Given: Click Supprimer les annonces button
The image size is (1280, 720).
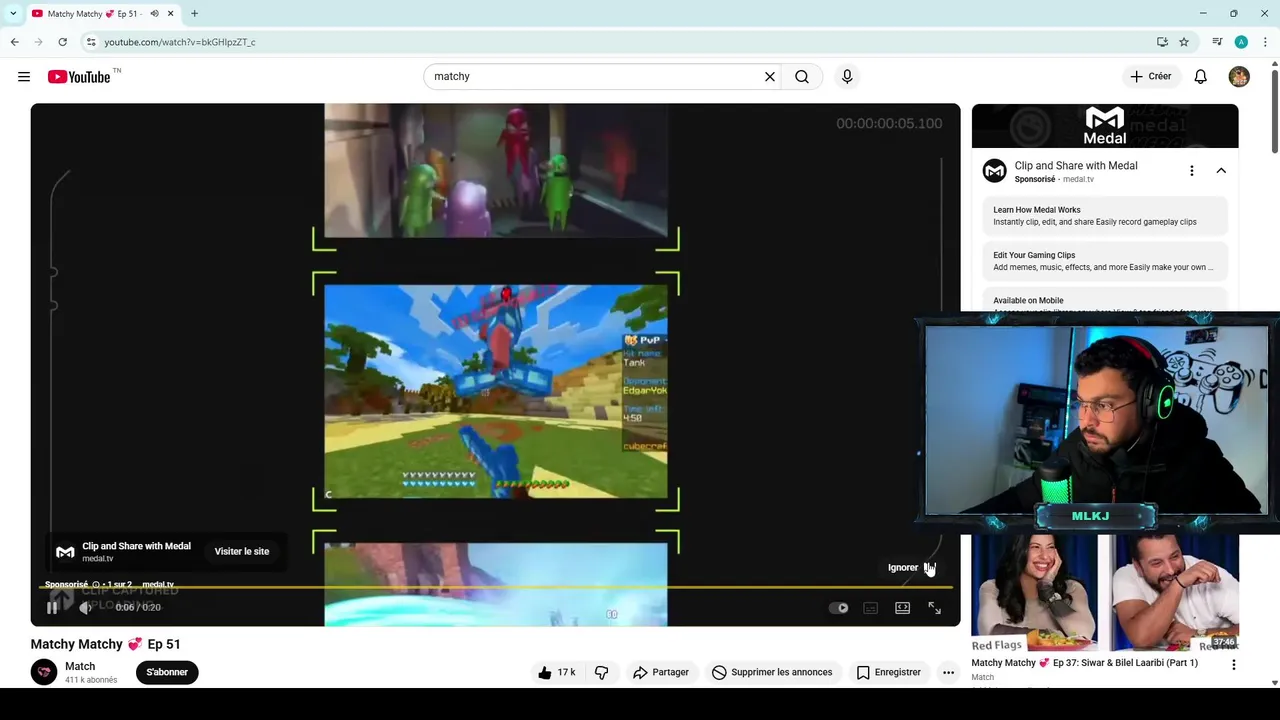Looking at the screenshot, I should (x=772, y=672).
